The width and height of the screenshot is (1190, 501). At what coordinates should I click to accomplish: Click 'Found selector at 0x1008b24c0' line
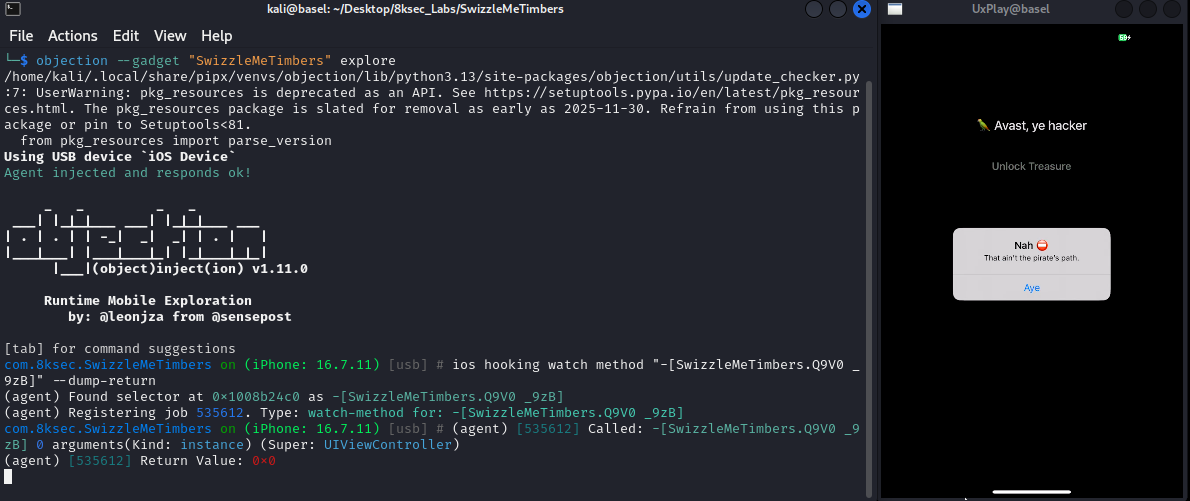(x=284, y=396)
